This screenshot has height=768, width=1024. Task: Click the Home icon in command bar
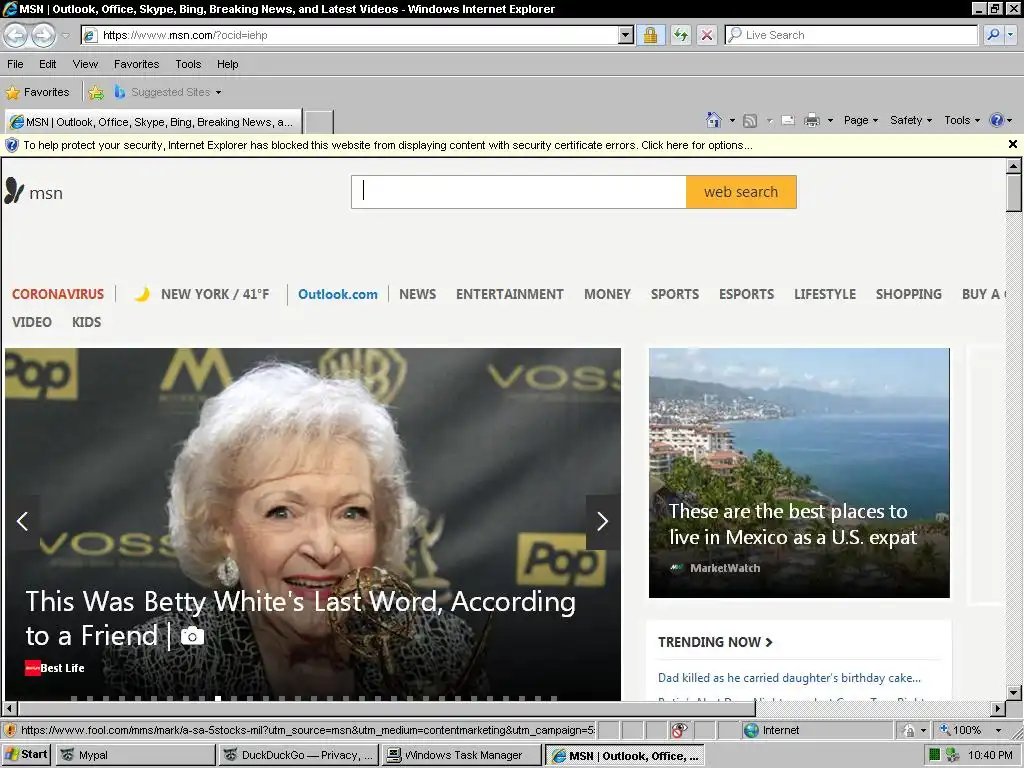[x=714, y=120]
